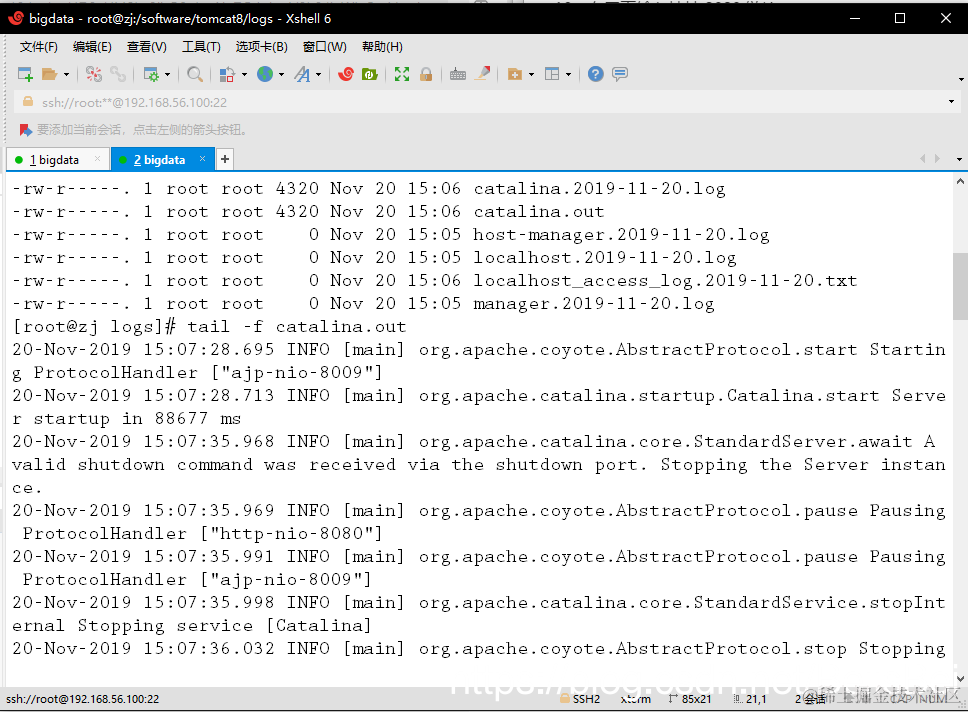This screenshot has height=712, width=968.
Task: Click 85x21 terminal size in status bar
Action: point(696,699)
